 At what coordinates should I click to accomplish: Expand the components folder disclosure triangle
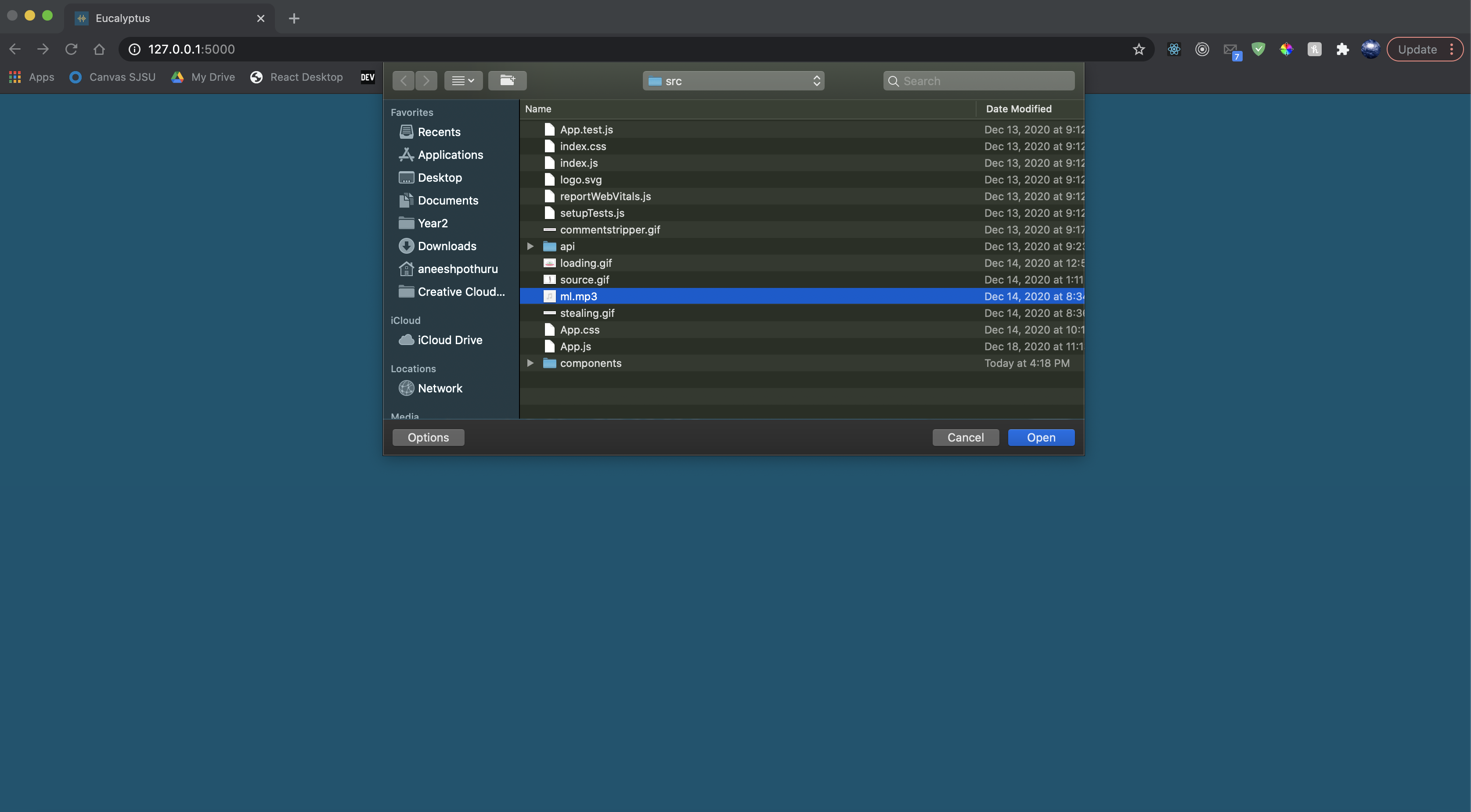(x=530, y=363)
